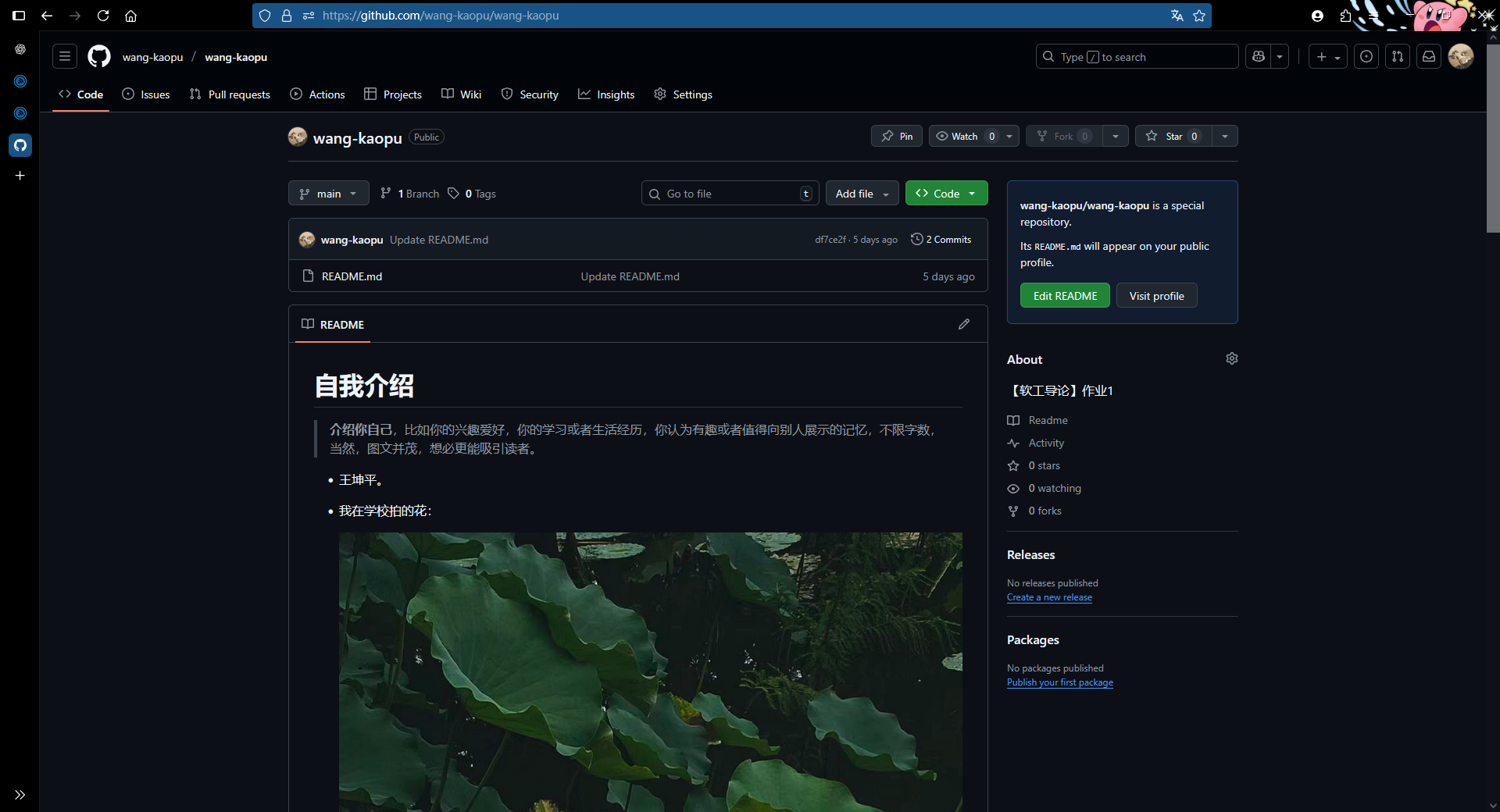1500x812 pixels.
Task: Open commit df7ce2f hash link
Action: (830, 240)
